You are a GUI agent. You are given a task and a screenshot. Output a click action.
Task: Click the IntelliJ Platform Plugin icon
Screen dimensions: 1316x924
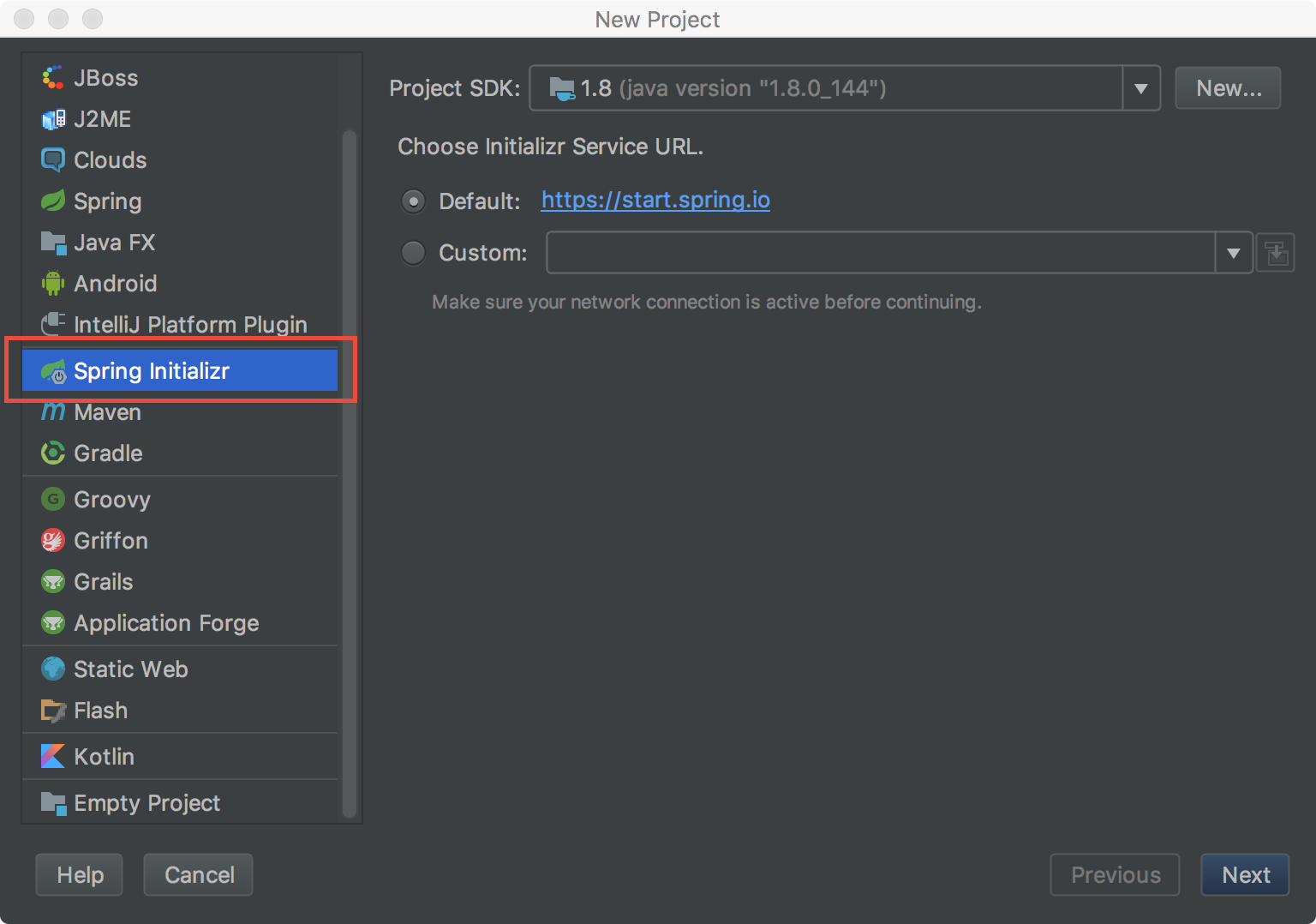[53, 325]
